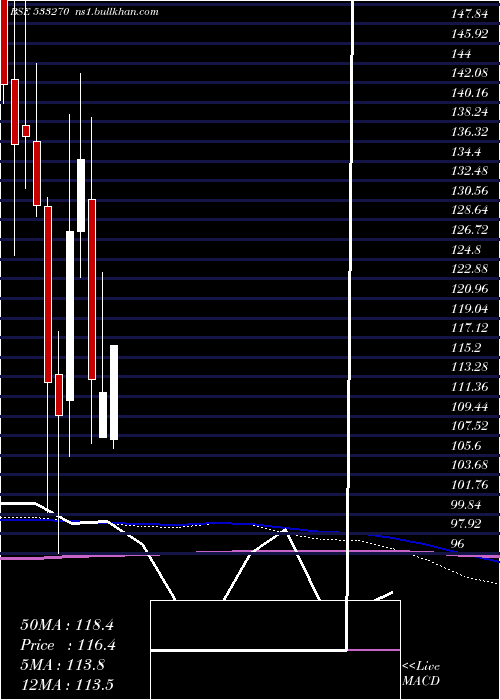Select the 109.44 axis label
This screenshot has height=700, width=500.
[x=469, y=407]
